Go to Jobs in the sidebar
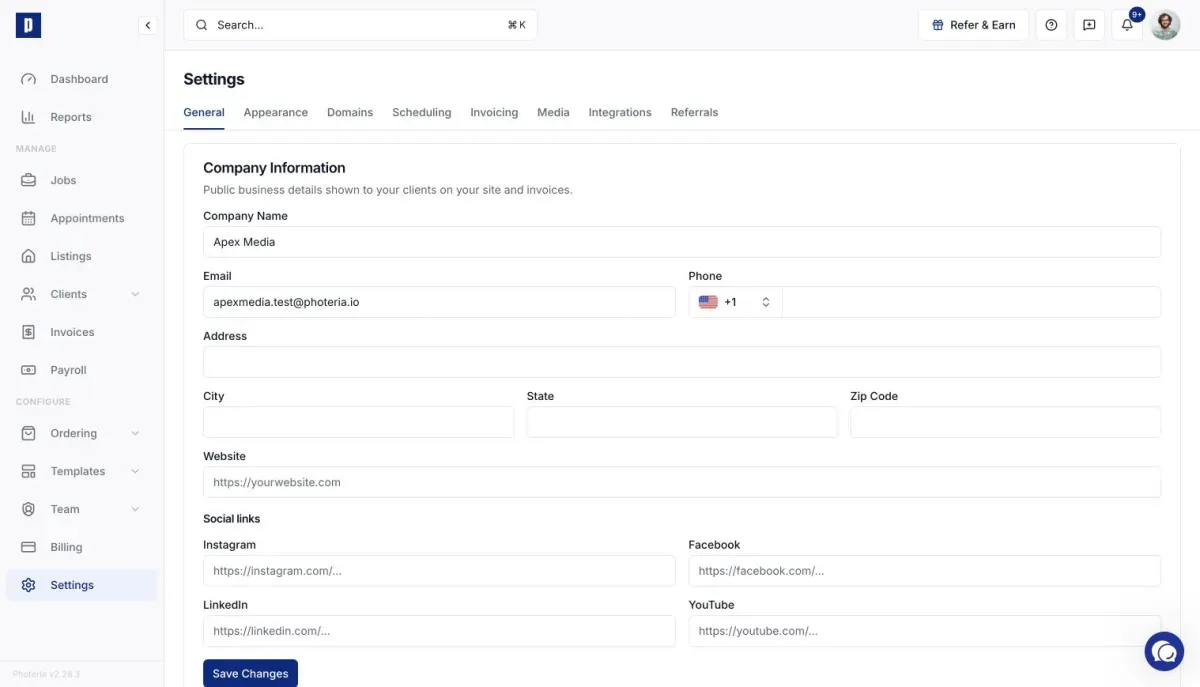The width and height of the screenshot is (1200, 687). 82,180
